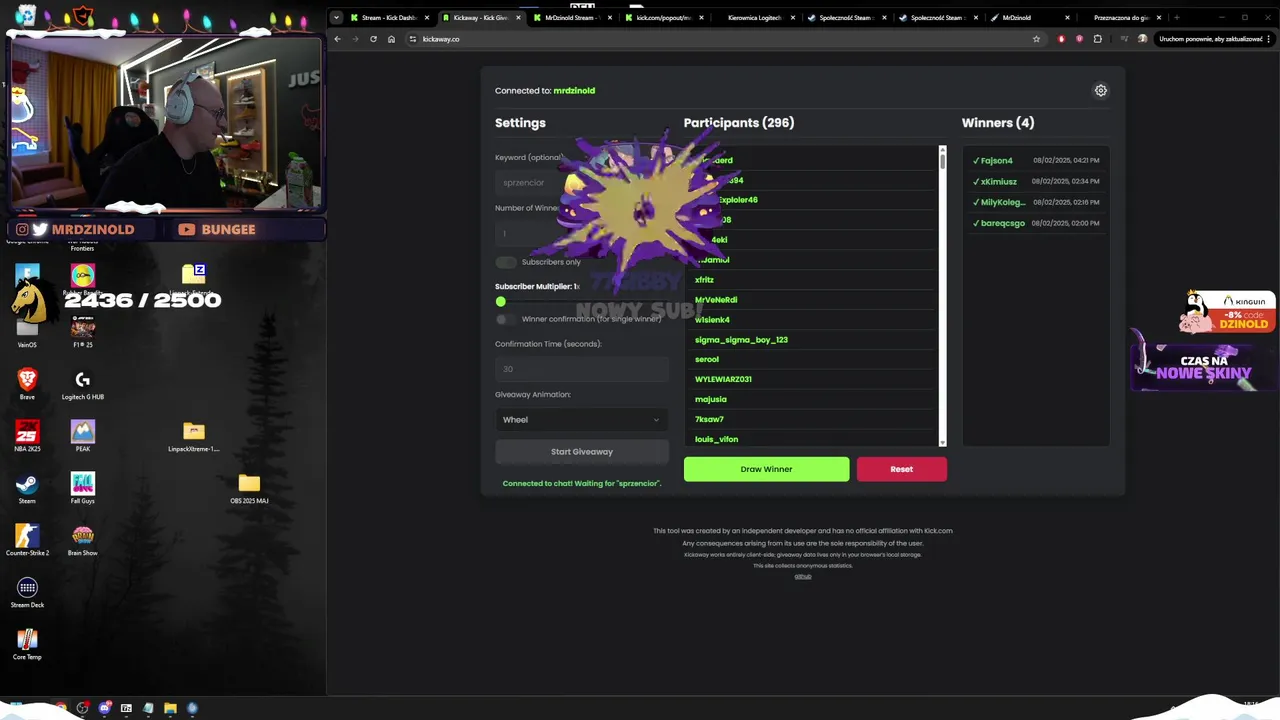This screenshot has height=720, width=1280.
Task: Select participant xfritz
Action: pos(704,280)
